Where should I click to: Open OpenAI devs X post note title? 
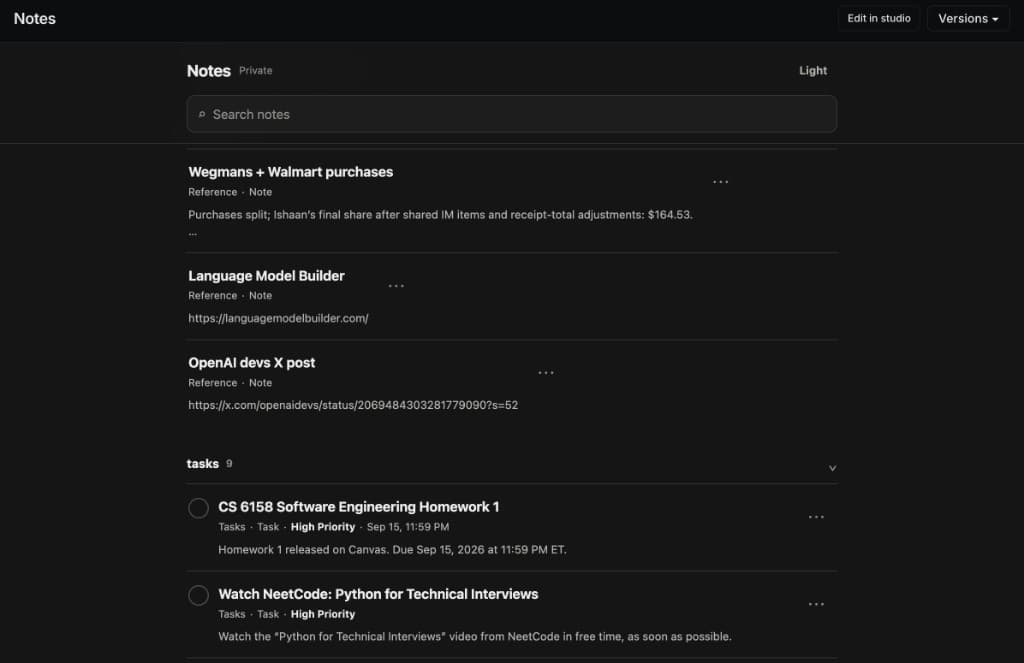click(251, 363)
